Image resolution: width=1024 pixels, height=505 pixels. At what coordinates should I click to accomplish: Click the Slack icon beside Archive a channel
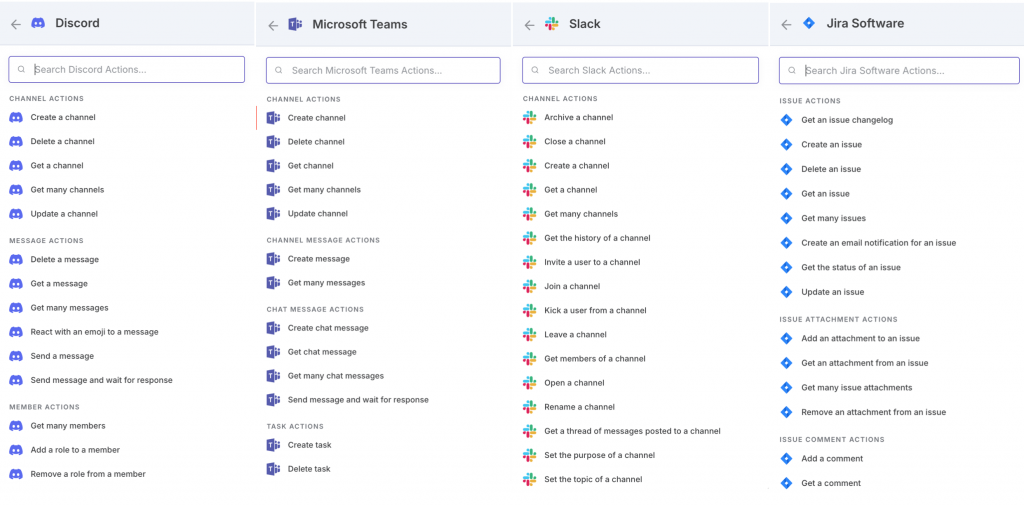[530, 118]
